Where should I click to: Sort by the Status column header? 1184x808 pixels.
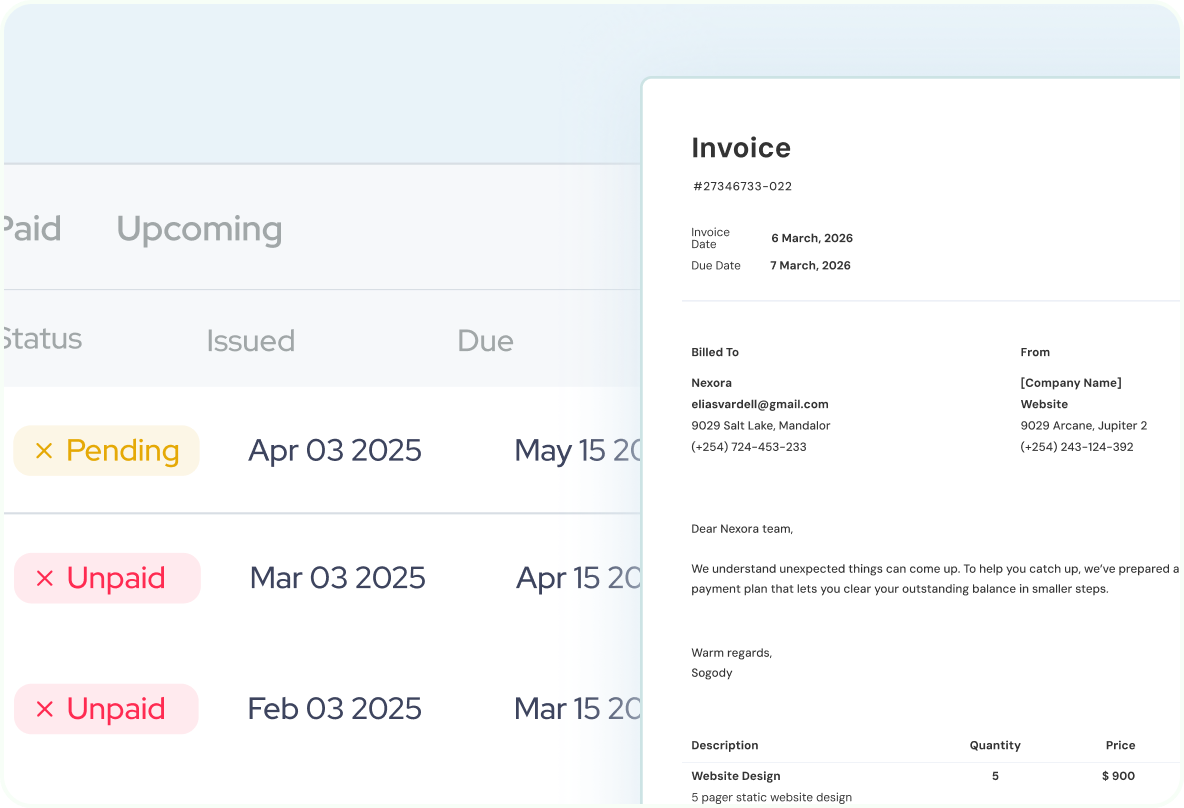(x=41, y=339)
